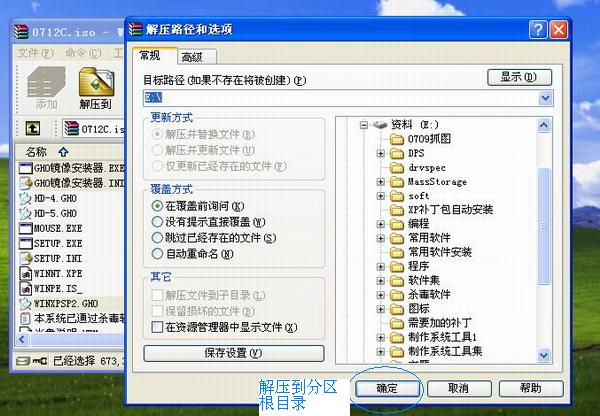Click the help question mark in dialog title bar
This screenshot has height=416, width=600.
click(538, 30)
